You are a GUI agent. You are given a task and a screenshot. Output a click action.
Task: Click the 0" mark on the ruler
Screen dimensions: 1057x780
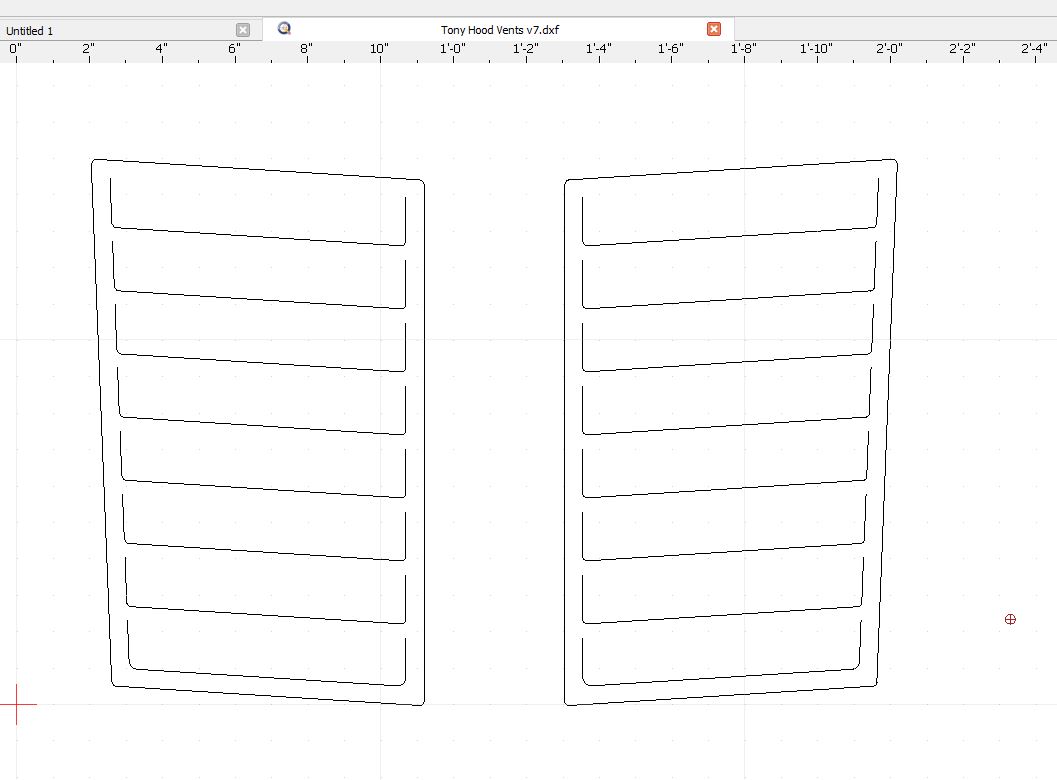pos(16,50)
